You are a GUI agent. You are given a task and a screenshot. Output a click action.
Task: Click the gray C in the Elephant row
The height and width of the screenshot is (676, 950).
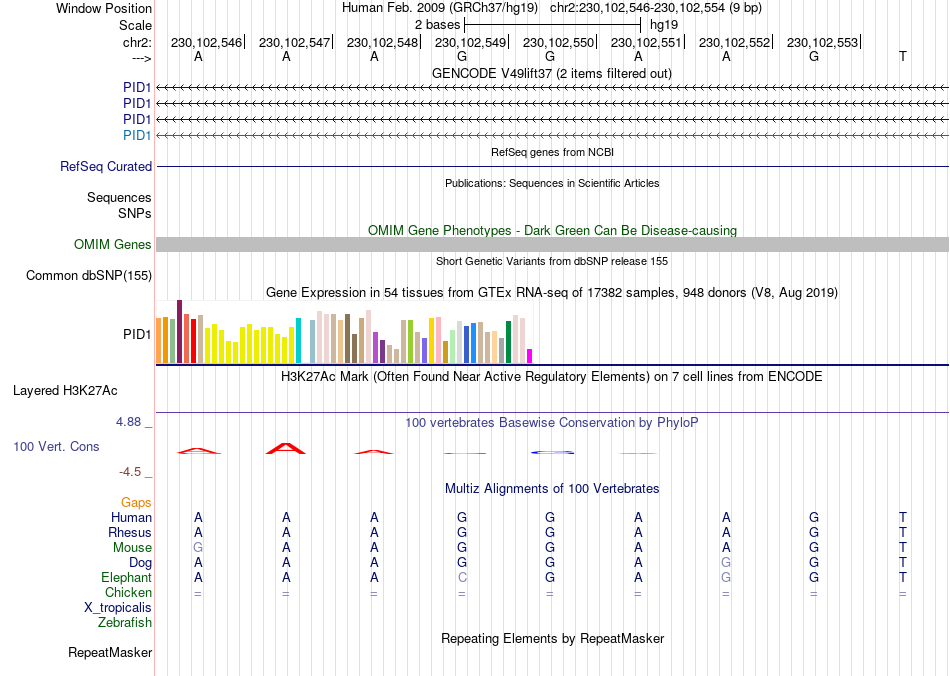point(462,578)
